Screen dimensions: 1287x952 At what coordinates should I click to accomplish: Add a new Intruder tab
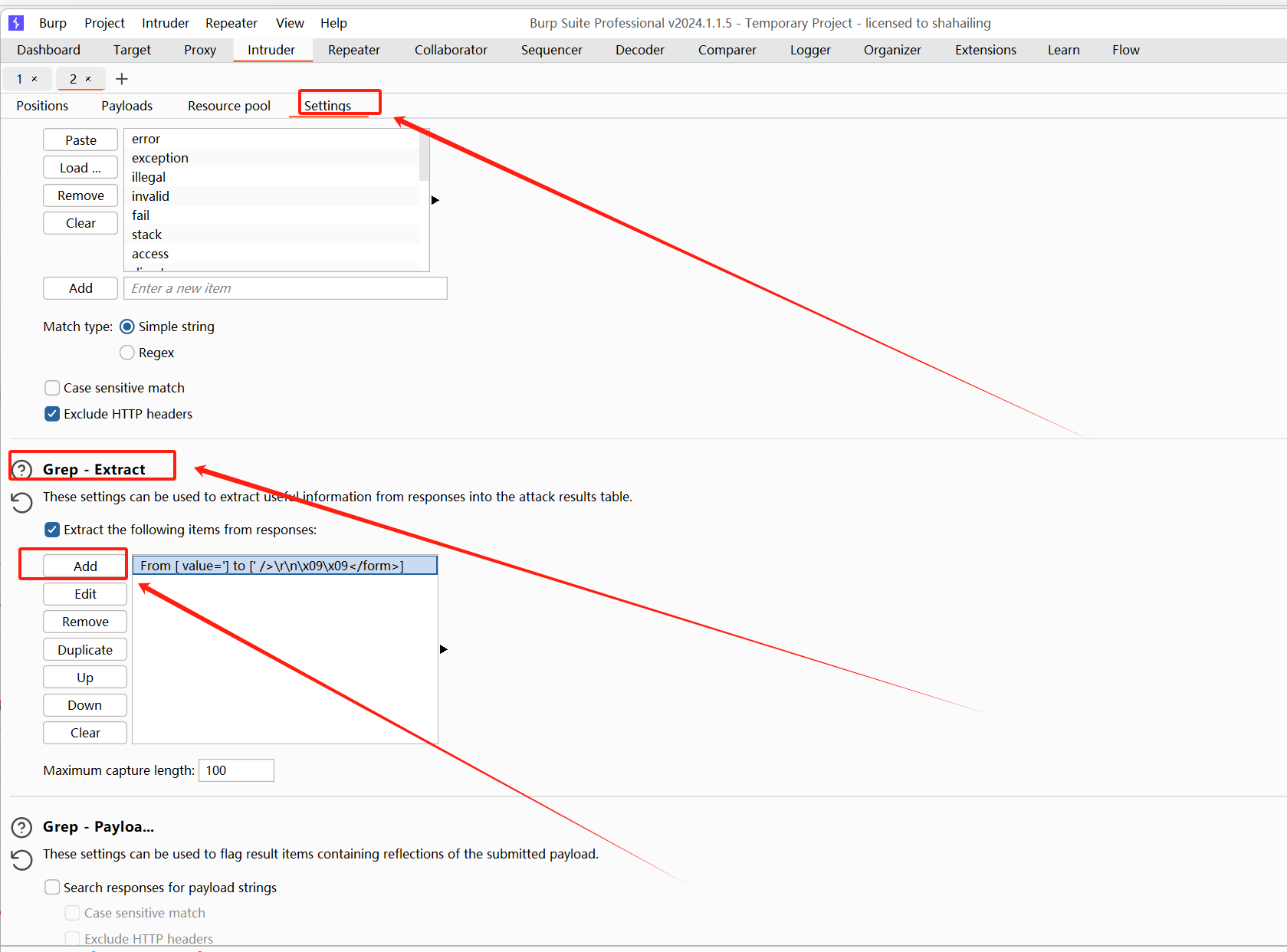coord(121,79)
